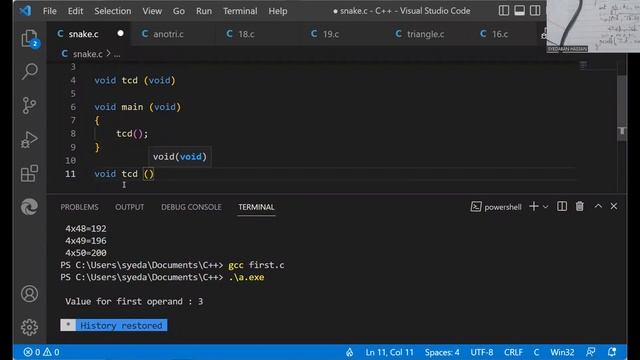Change encoding via UTF-8 status item

[x=482, y=352]
